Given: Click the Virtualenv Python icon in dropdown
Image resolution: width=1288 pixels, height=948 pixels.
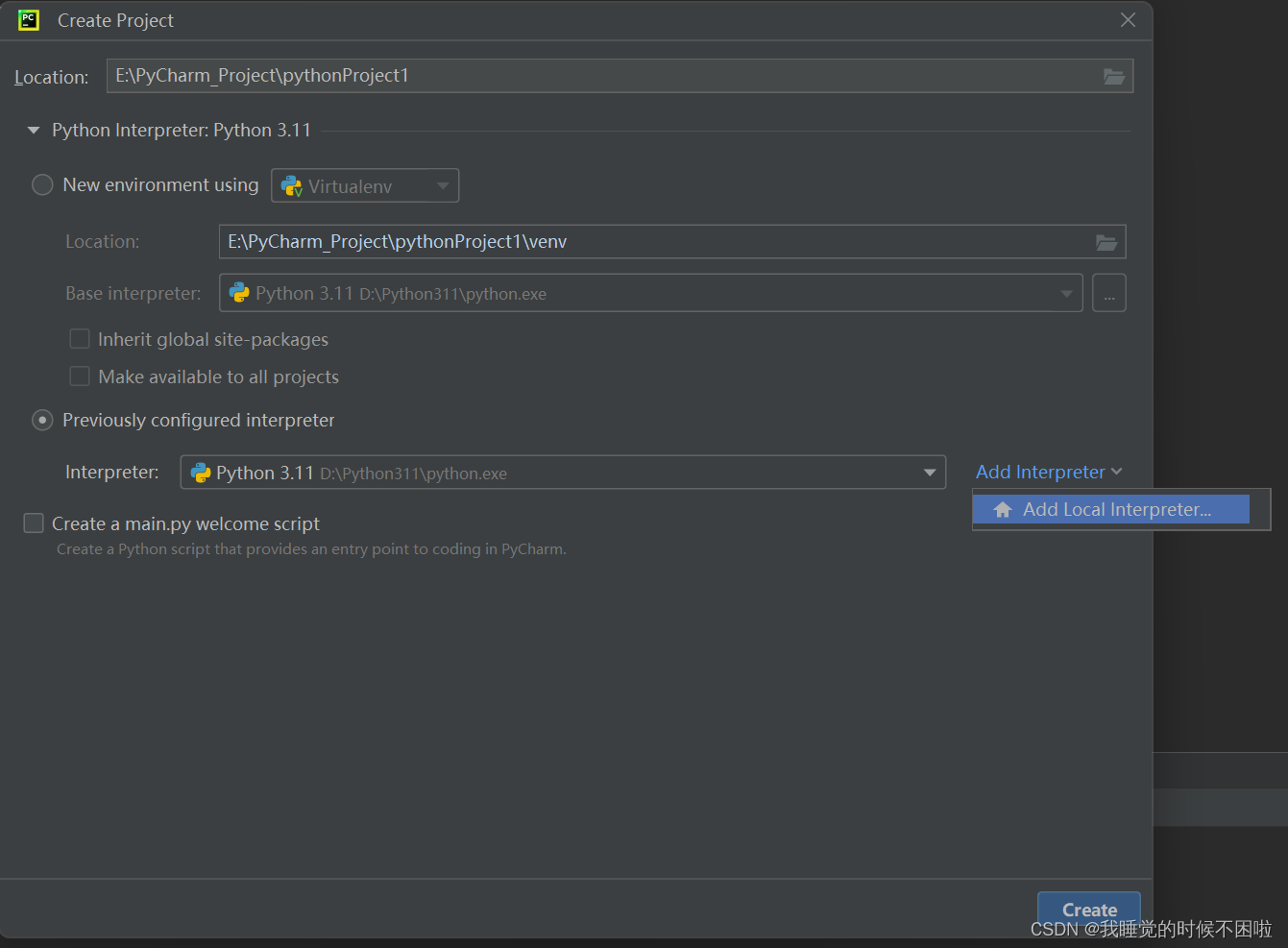Looking at the screenshot, I should point(291,186).
